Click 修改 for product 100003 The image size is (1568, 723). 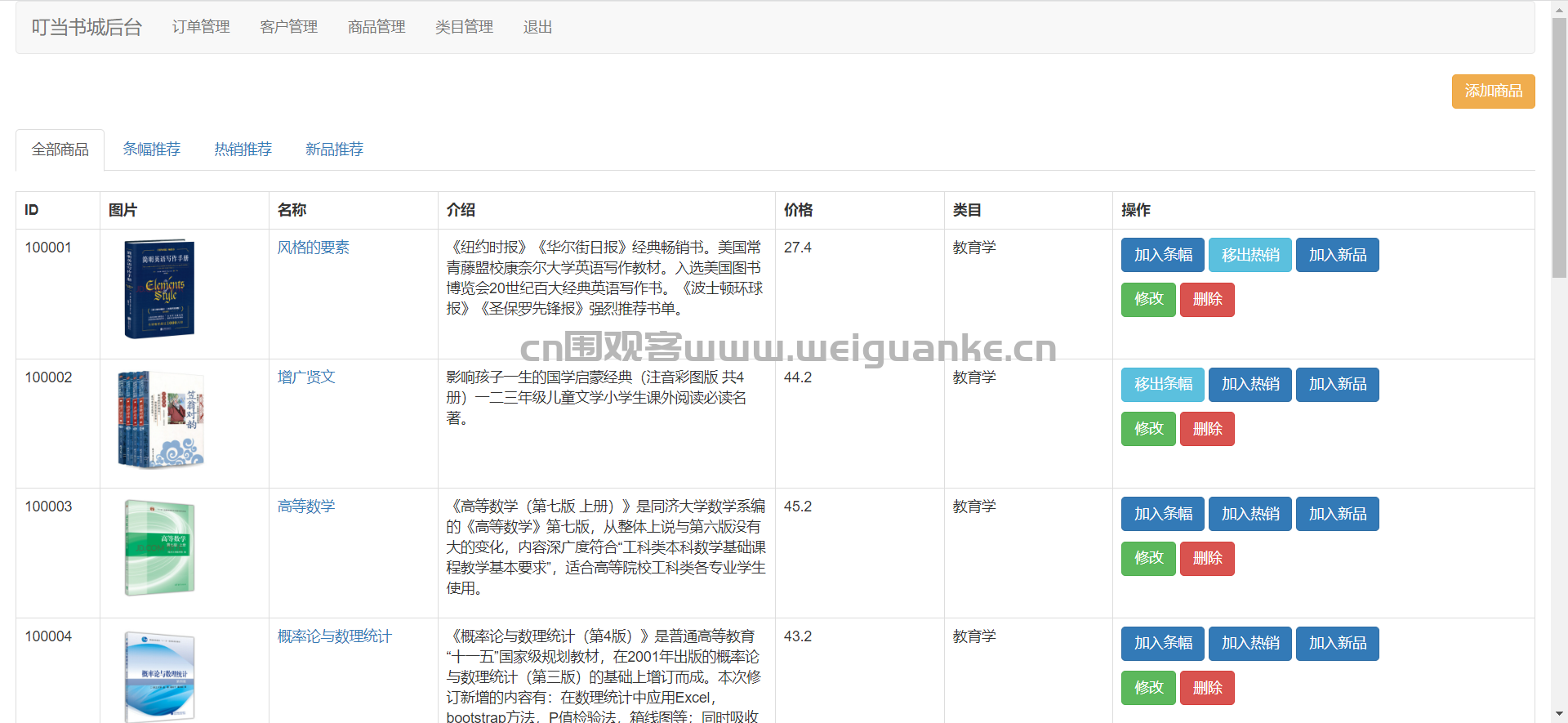pyautogui.click(x=1148, y=558)
